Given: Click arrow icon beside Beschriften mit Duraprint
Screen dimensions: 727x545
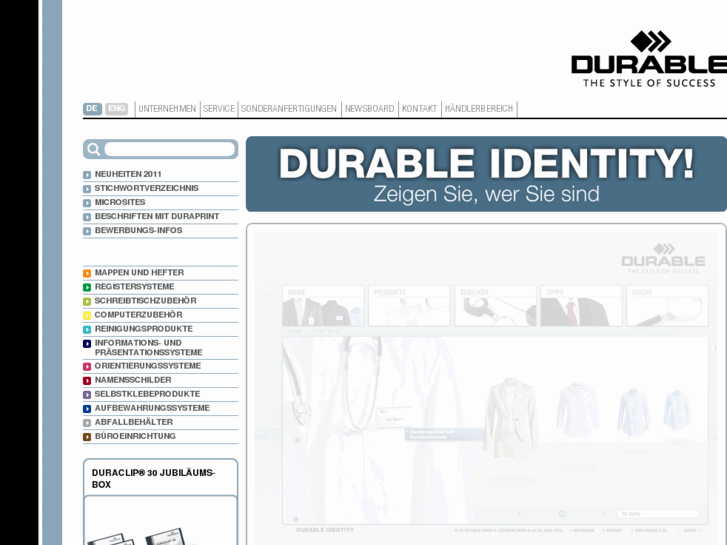Looking at the screenshot, I should tap(87, 217).
